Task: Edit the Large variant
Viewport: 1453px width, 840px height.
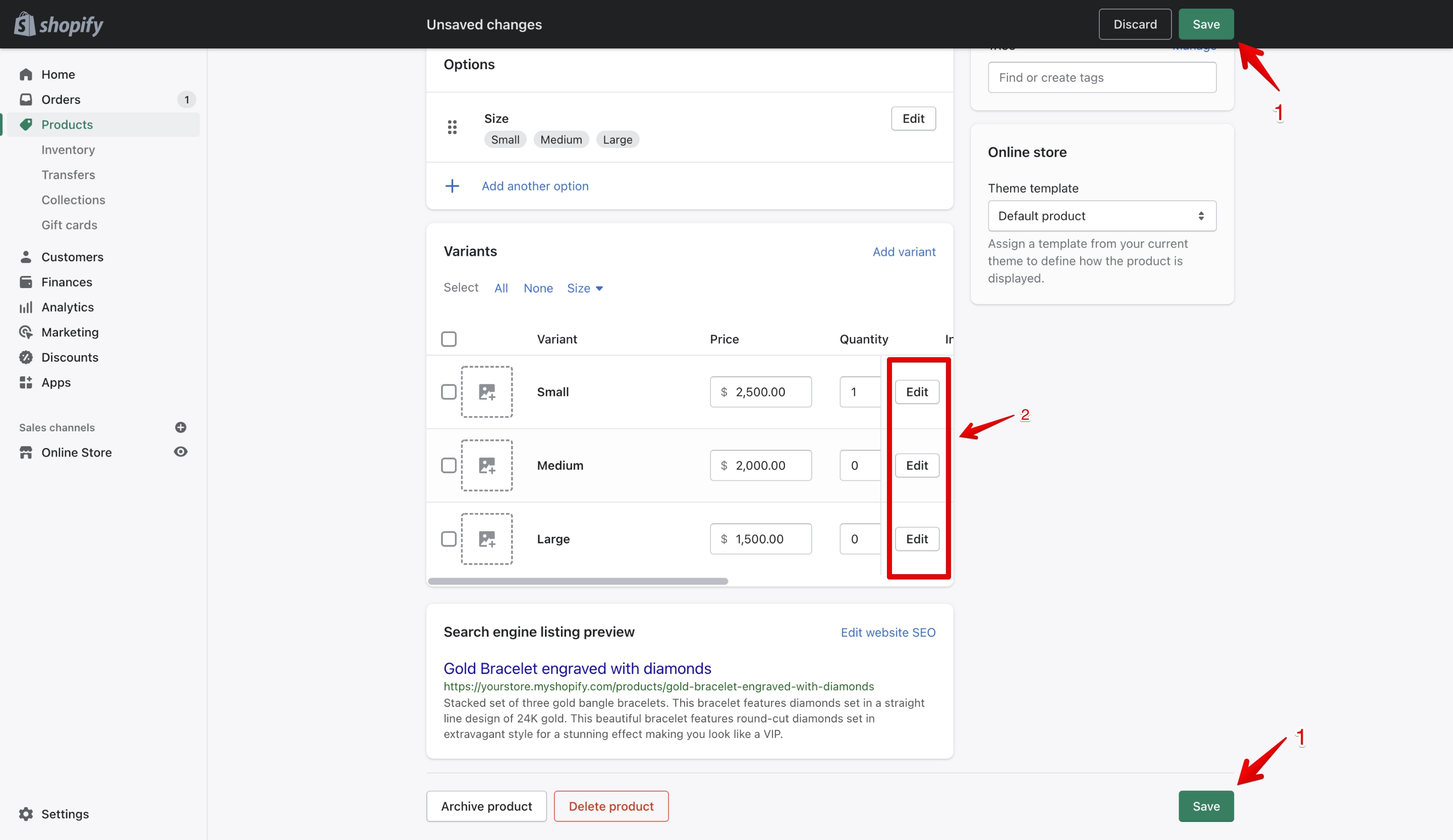Action: click(917, 539)
